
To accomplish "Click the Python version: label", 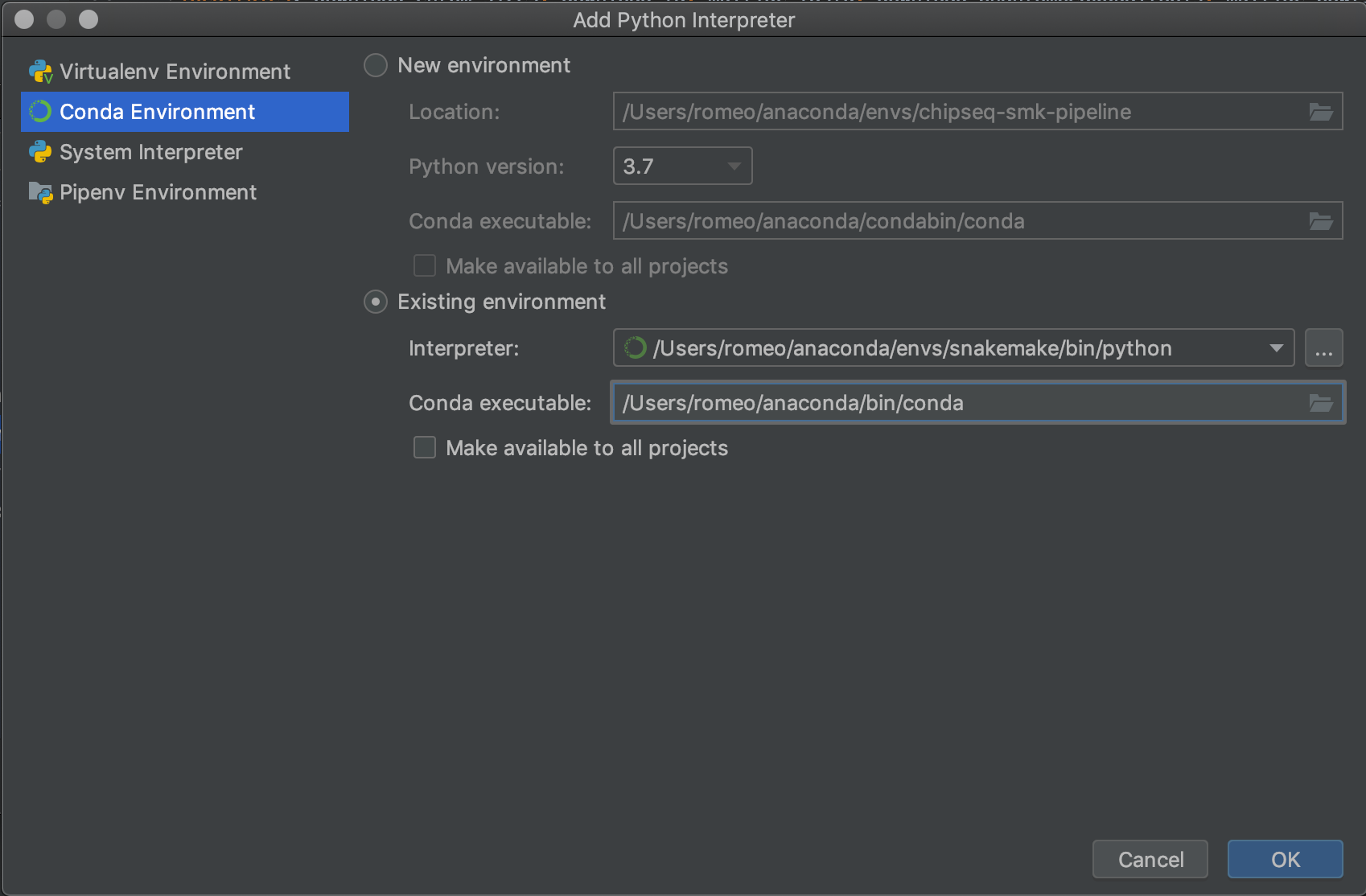I will [x=487, y=166].
